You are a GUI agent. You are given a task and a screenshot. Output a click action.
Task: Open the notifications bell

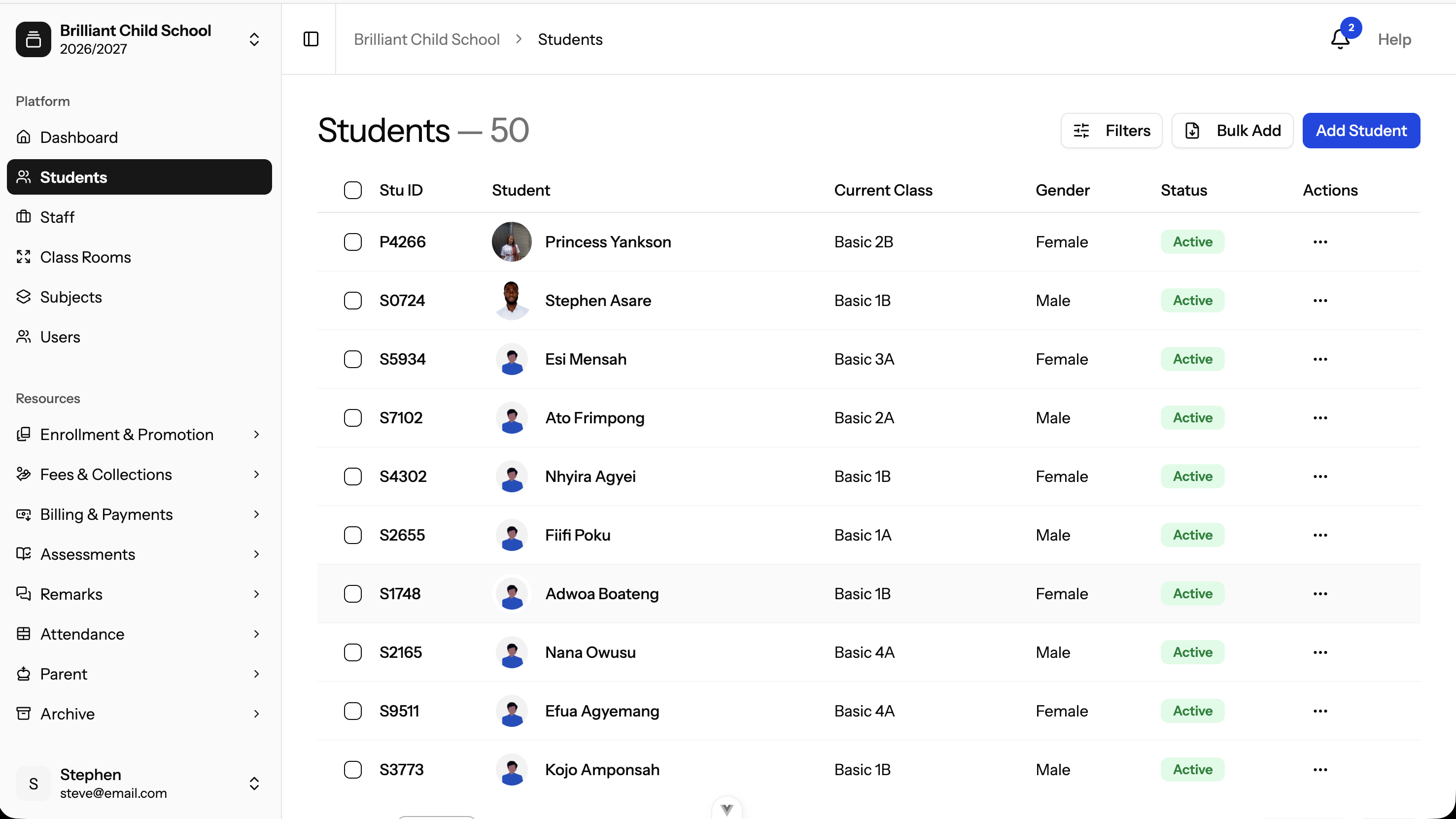point(1340,39)
